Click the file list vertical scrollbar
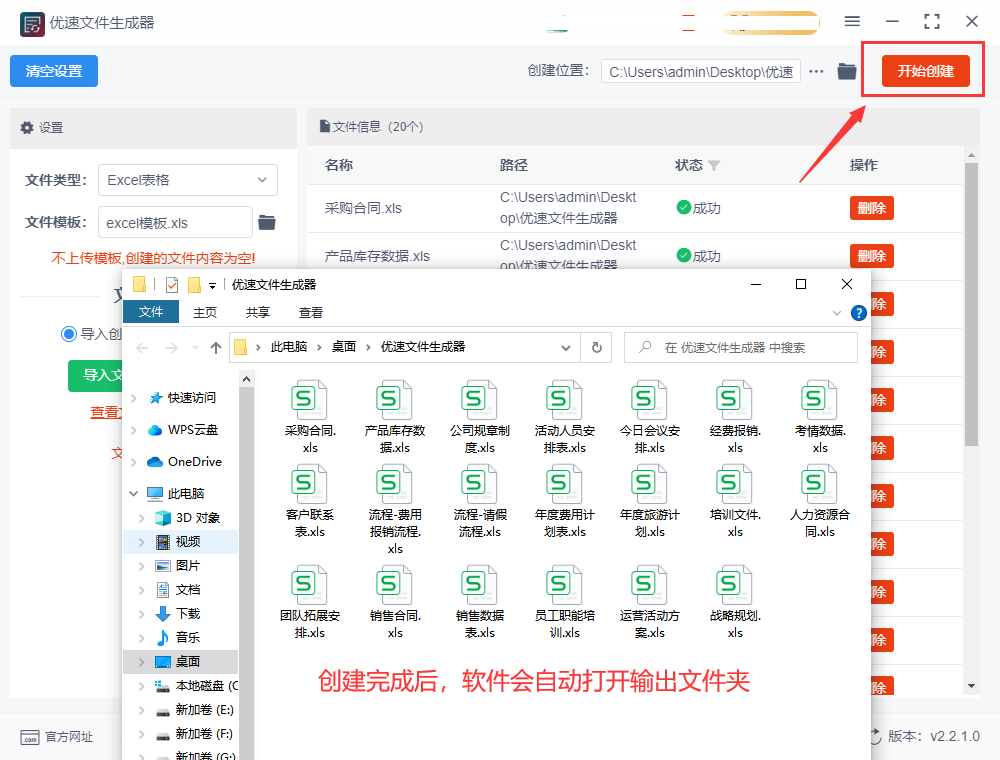 970,300
